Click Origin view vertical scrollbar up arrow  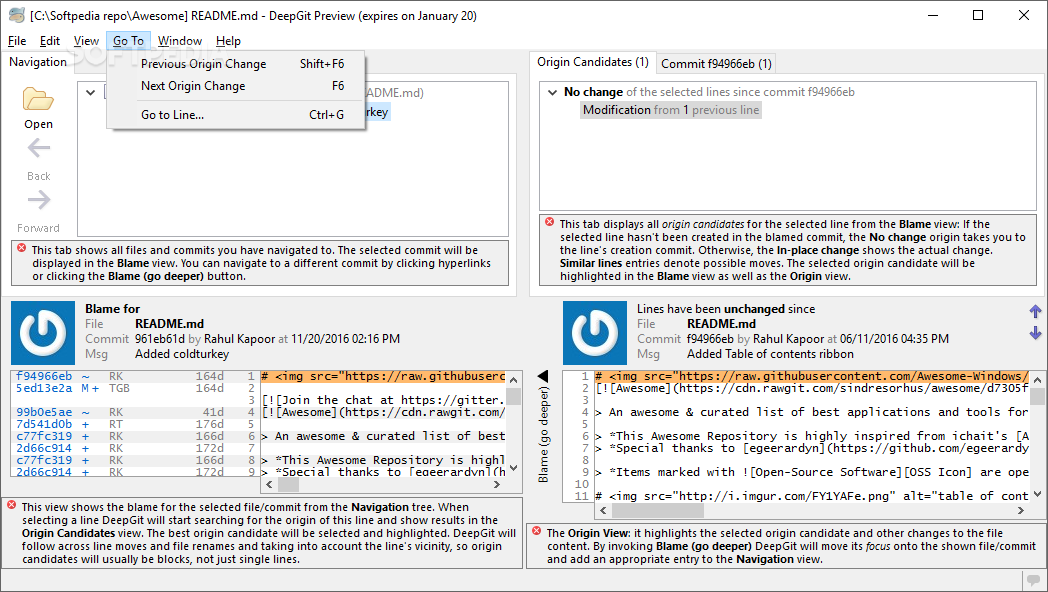1037,380
